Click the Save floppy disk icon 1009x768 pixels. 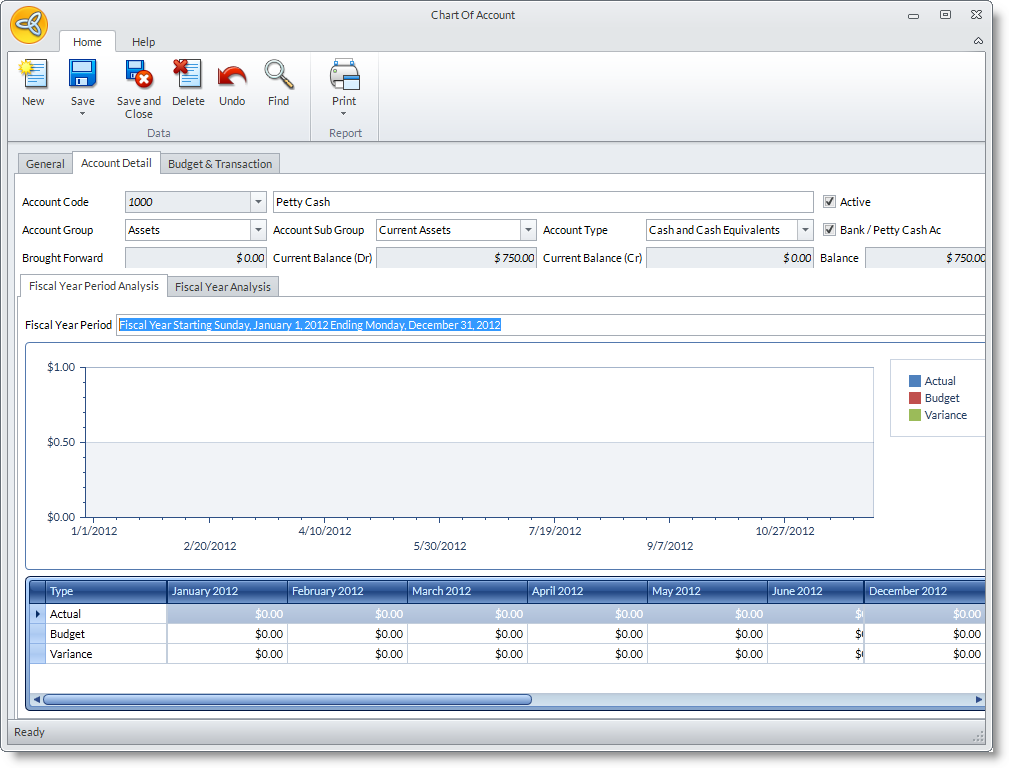point(82,75)
